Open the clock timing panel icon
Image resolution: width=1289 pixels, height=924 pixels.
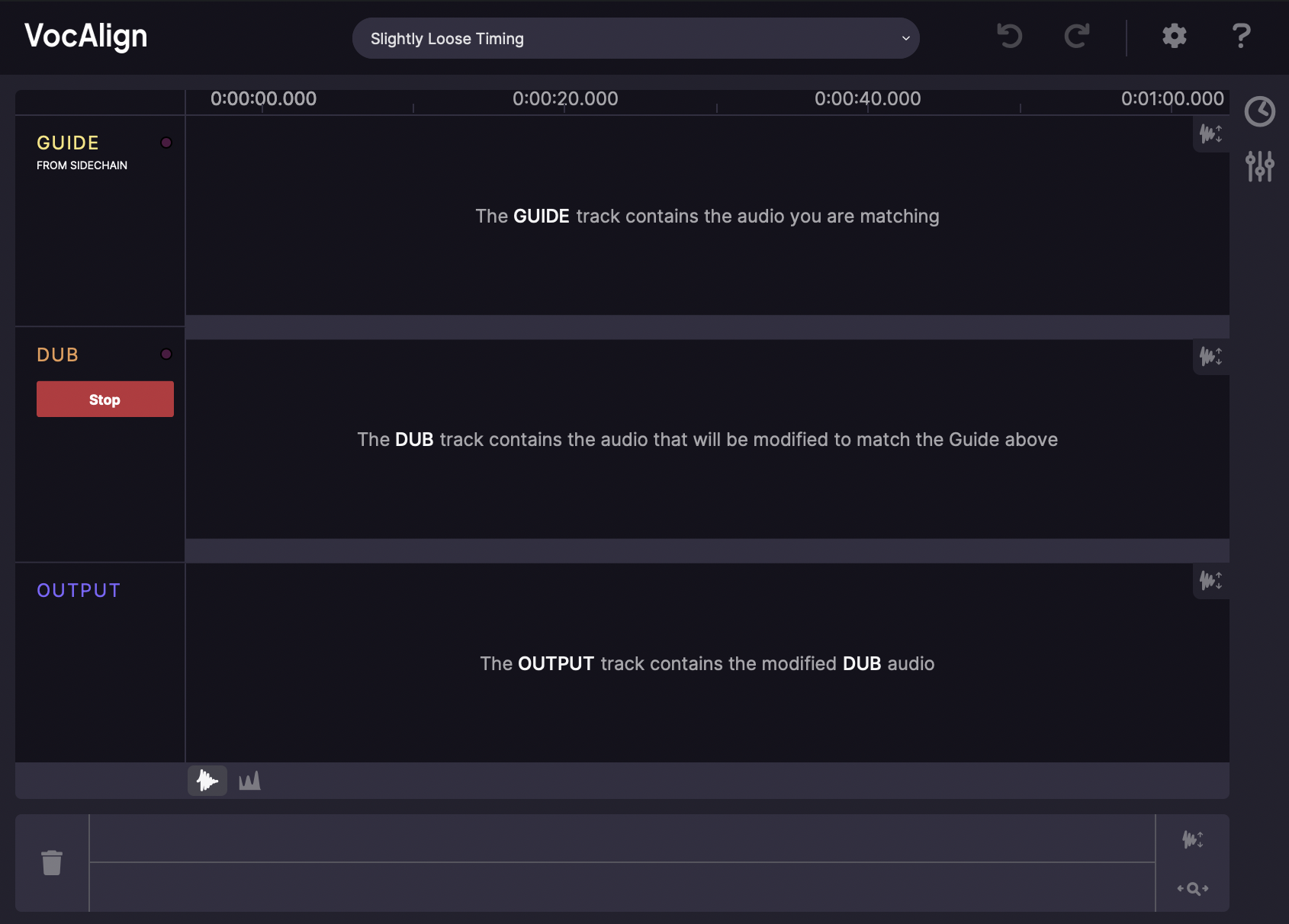pyautogui.click(x=1259, y=112)
